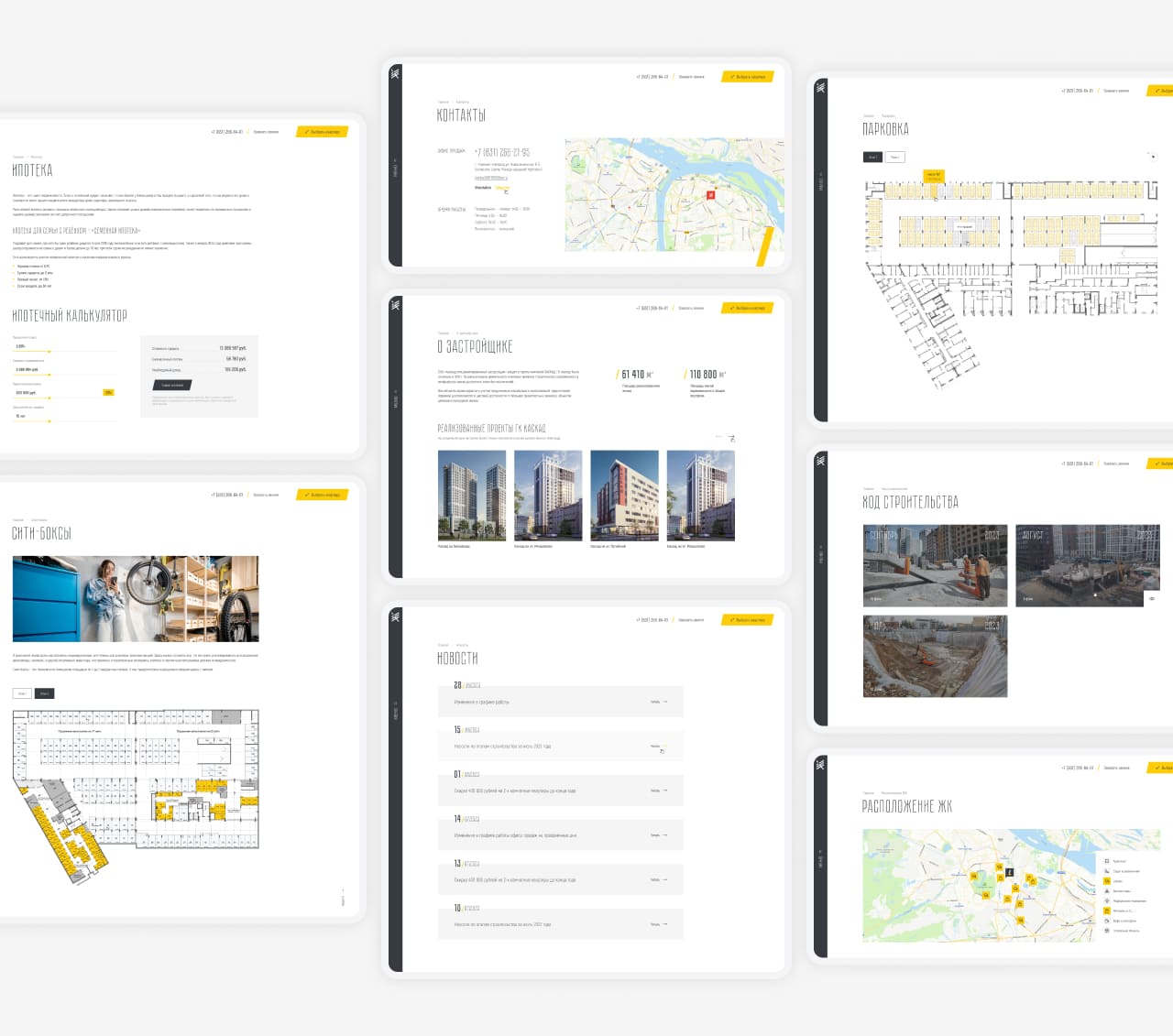Adjust the top mortgage calculator slider
The width and height of the screenshot is (1173, 1036).
click(49, 352)
